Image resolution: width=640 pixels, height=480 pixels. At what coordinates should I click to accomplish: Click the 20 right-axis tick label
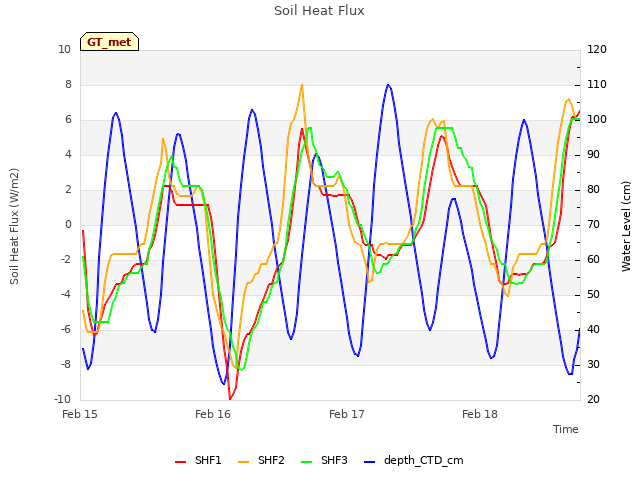coord(593,400)
